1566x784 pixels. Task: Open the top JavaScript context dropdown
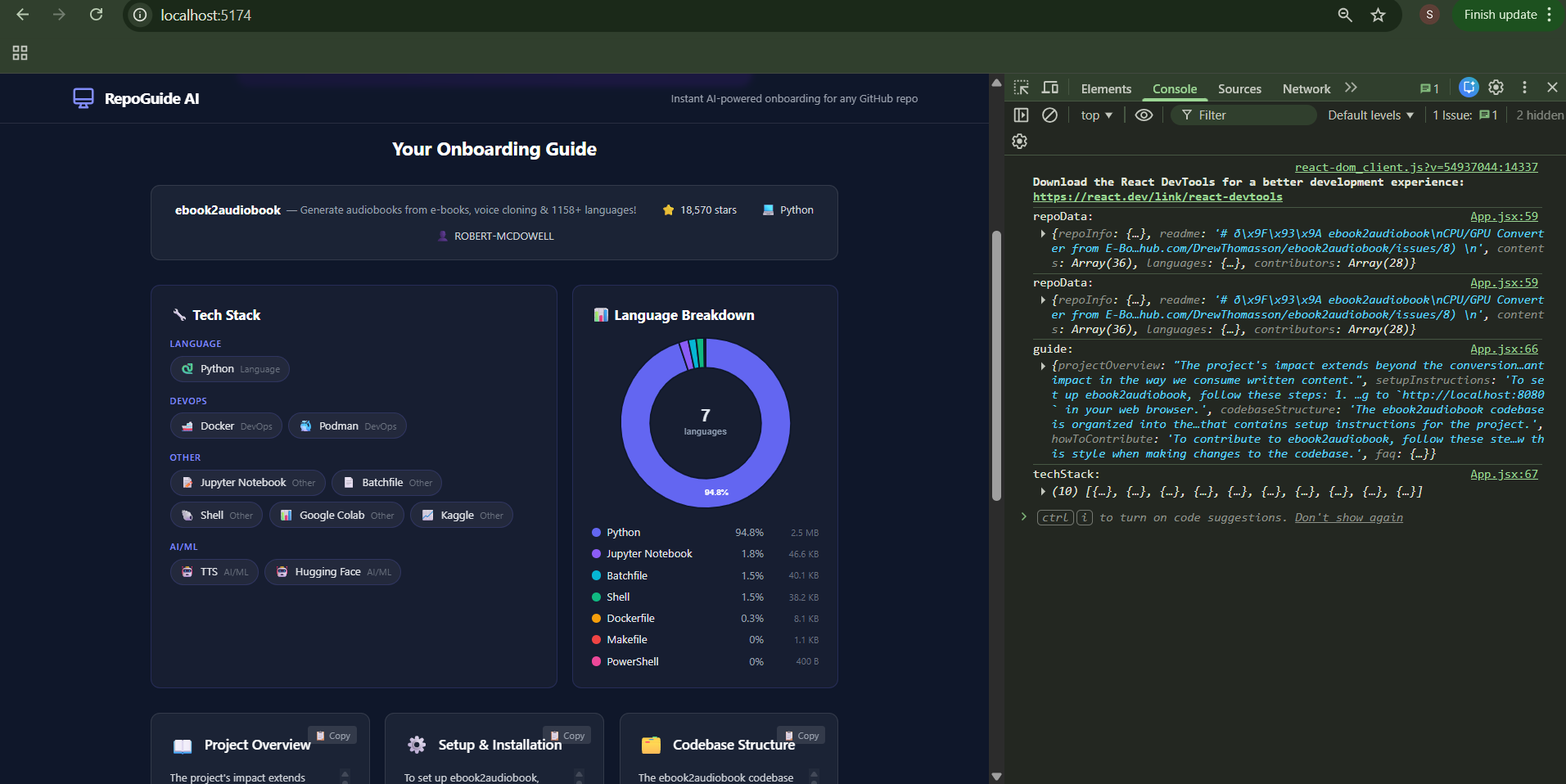[1096, 115]
